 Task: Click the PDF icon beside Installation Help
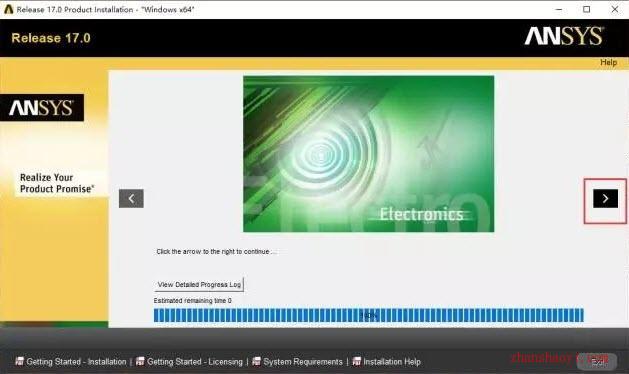(357, 361)
